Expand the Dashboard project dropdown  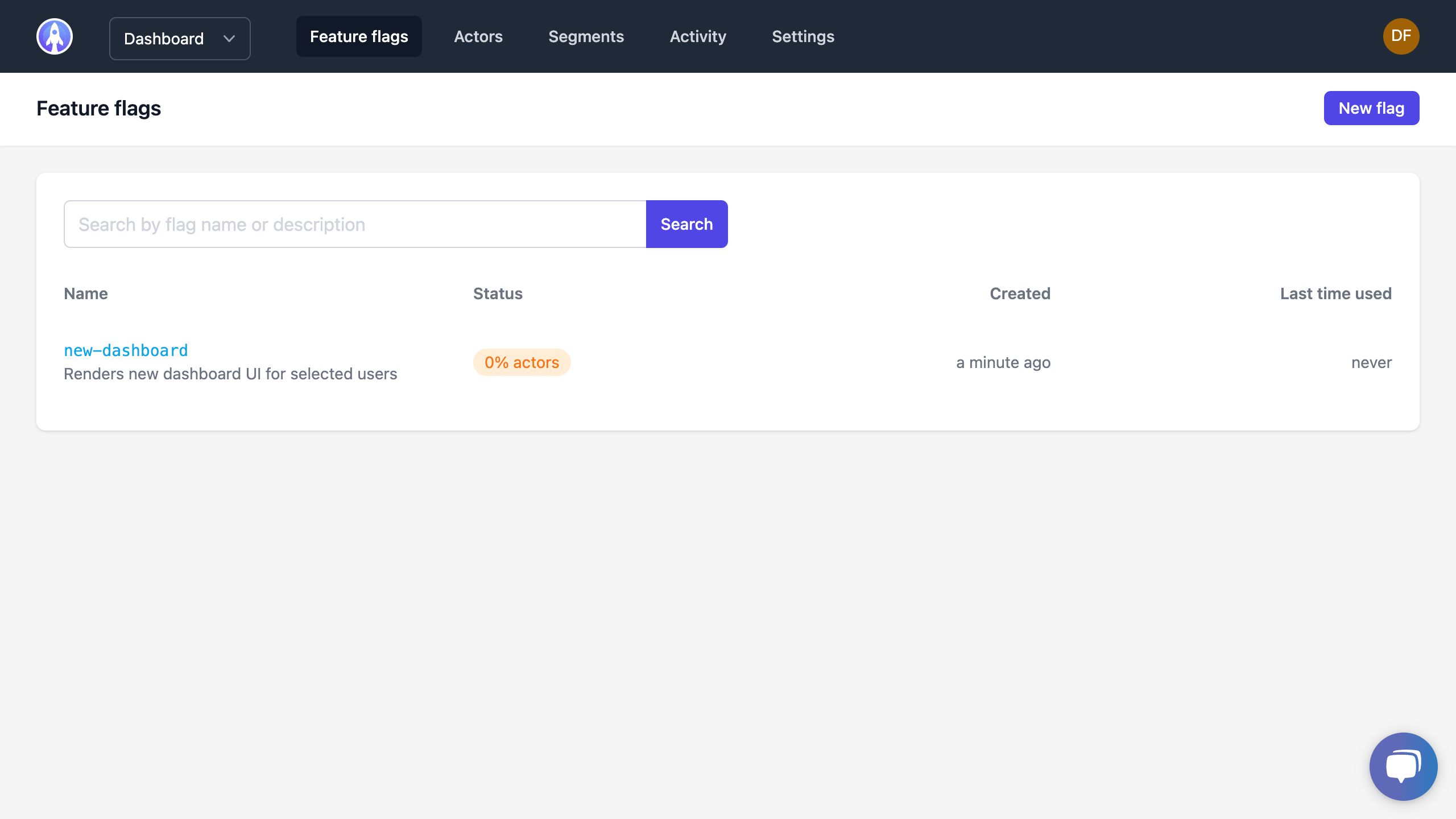point(180,39)
